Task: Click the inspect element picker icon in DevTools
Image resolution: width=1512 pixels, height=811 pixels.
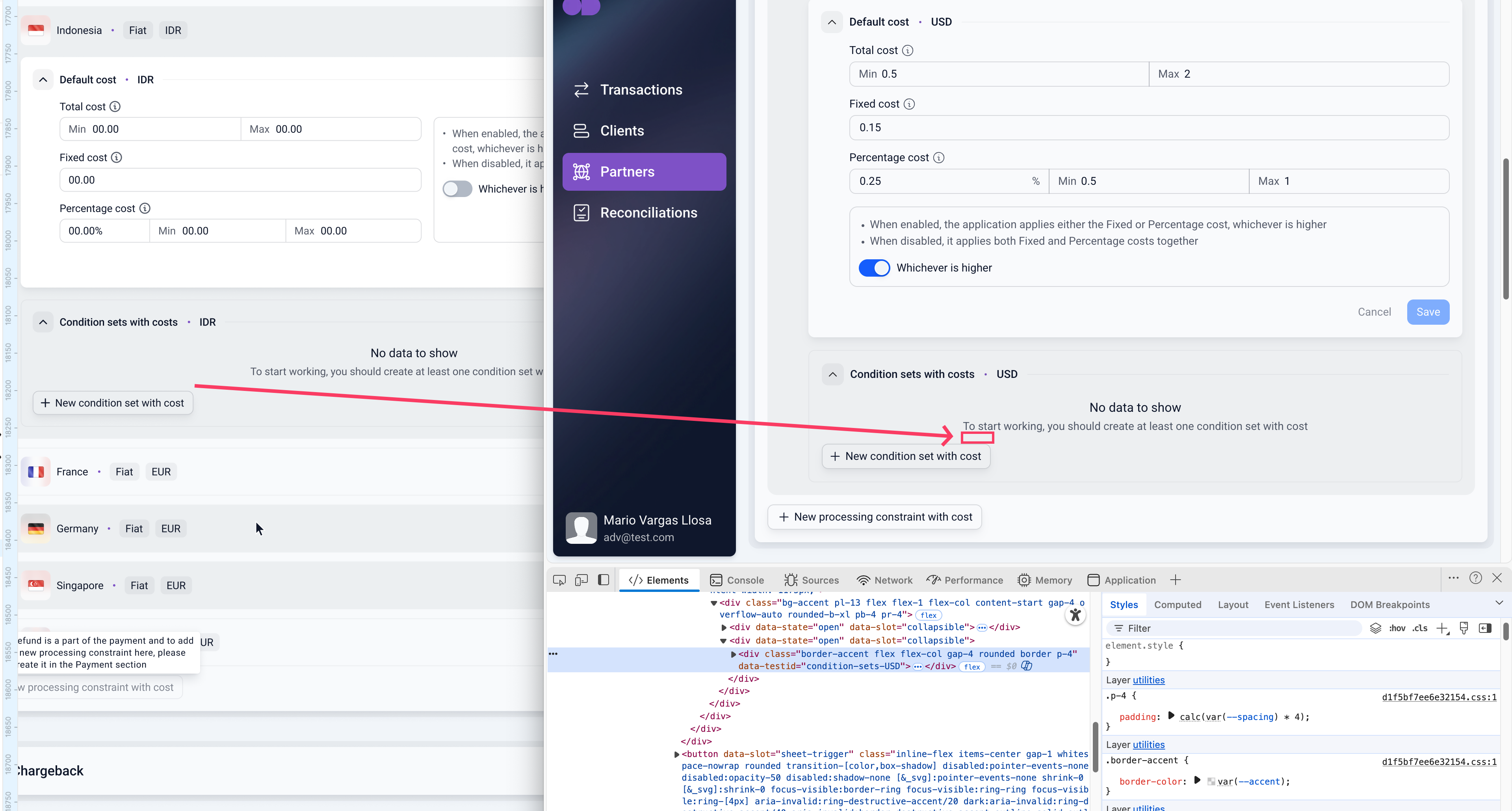Action: point(559,580)
